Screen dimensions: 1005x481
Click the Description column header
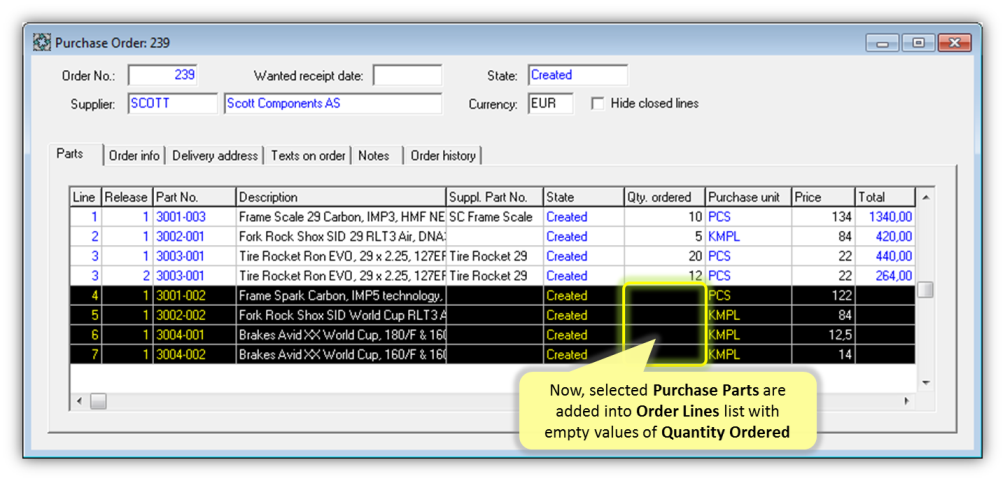(341, 197)
